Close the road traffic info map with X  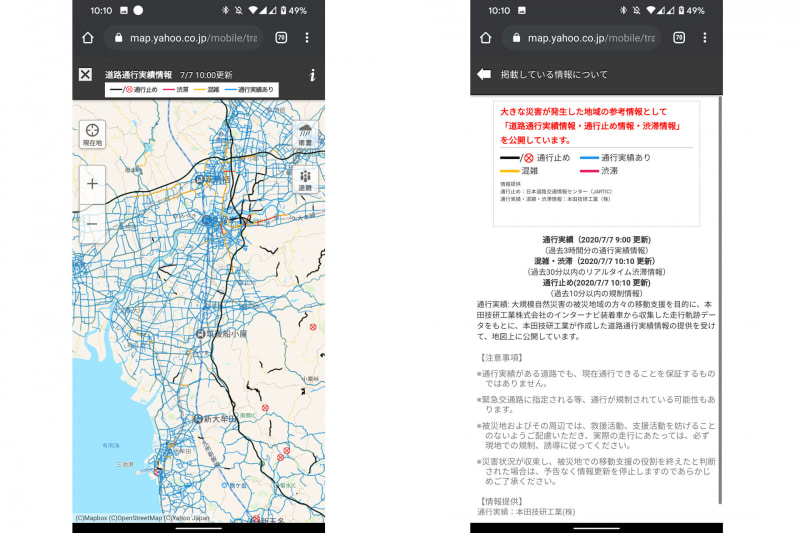(85, 74)
